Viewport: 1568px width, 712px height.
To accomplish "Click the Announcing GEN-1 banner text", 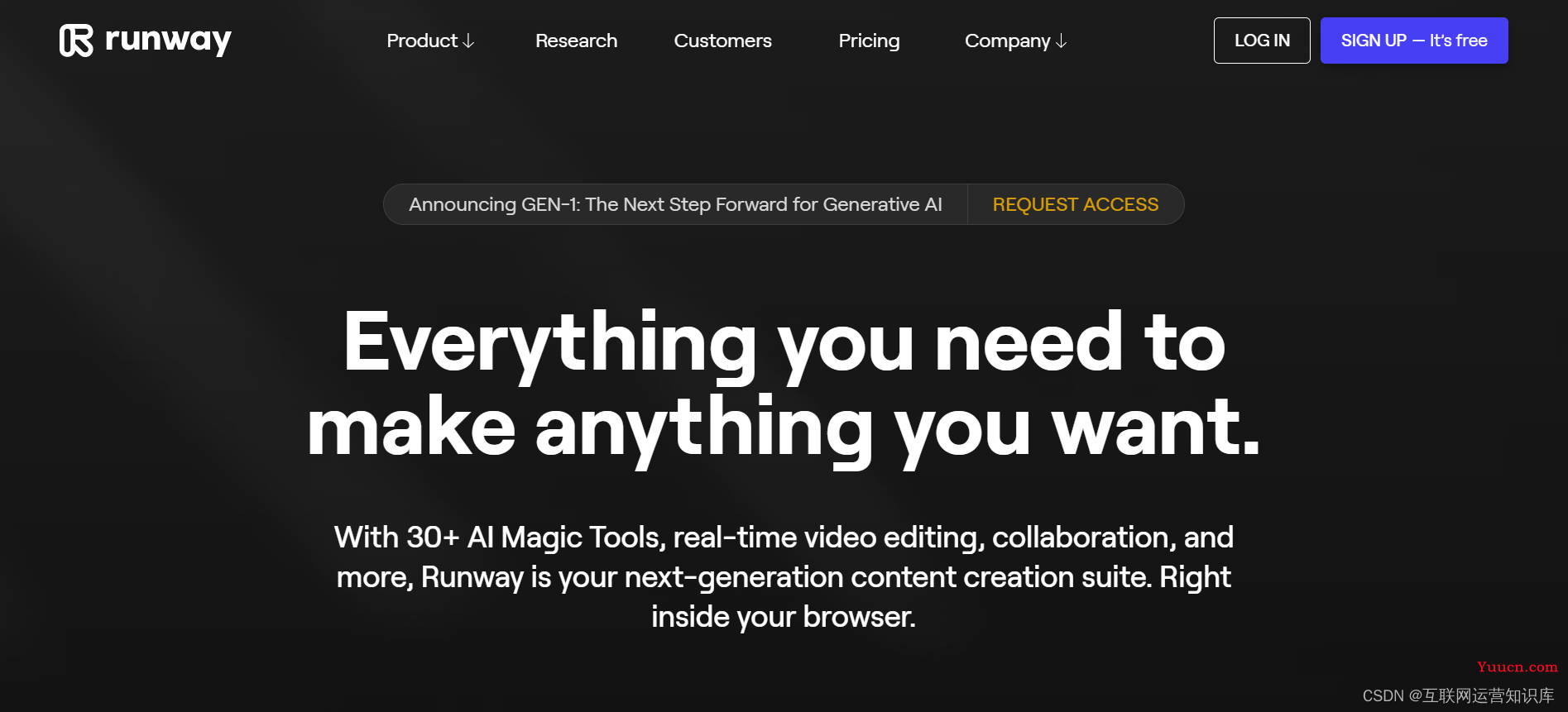I will [x=675, y=204].
